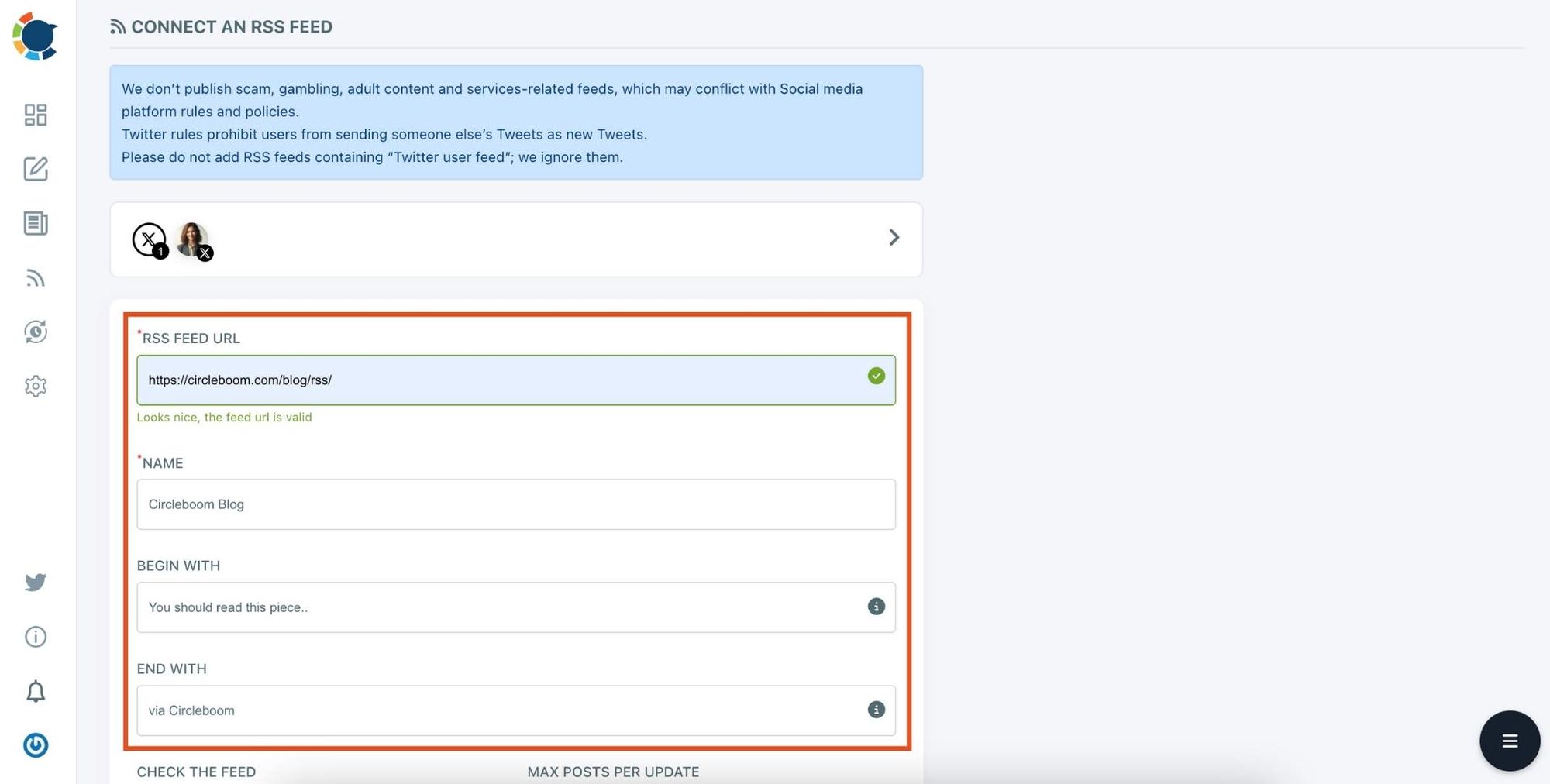Screen dimensions: 1550x784
Task: Open the articles curation icon
Action: 35,224
